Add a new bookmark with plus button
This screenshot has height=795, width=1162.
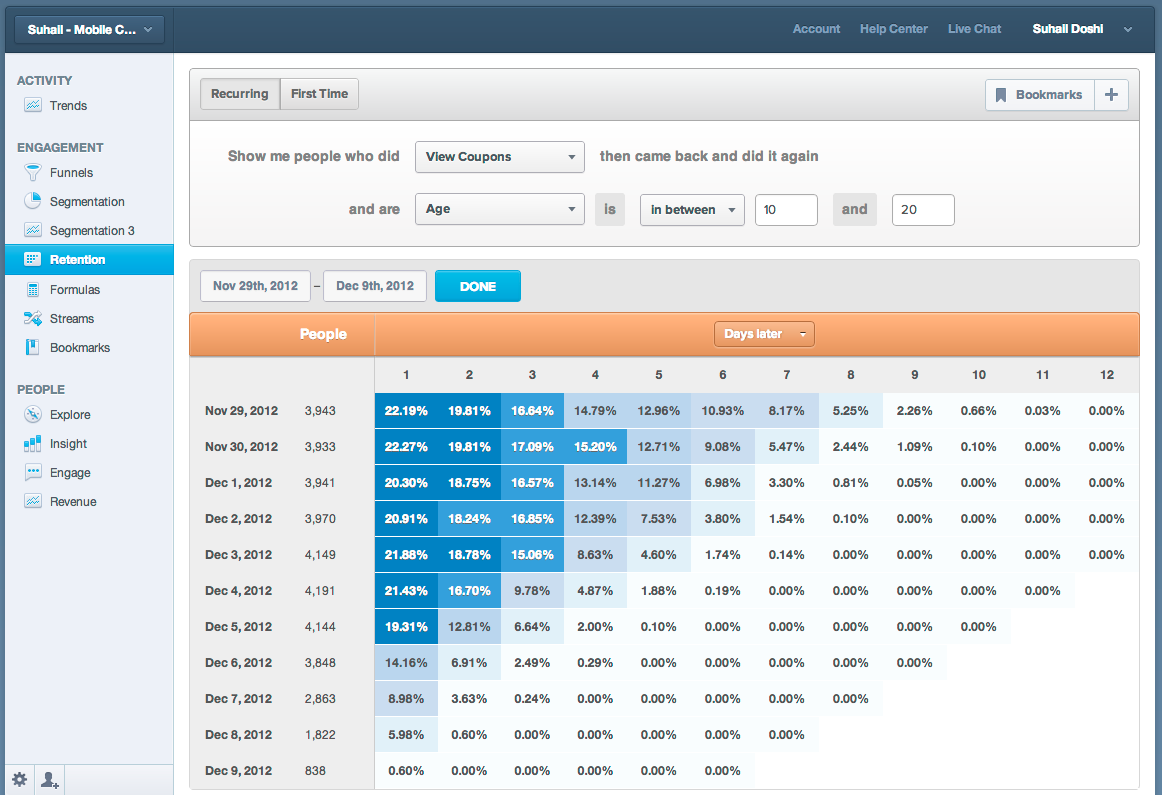1111,94
